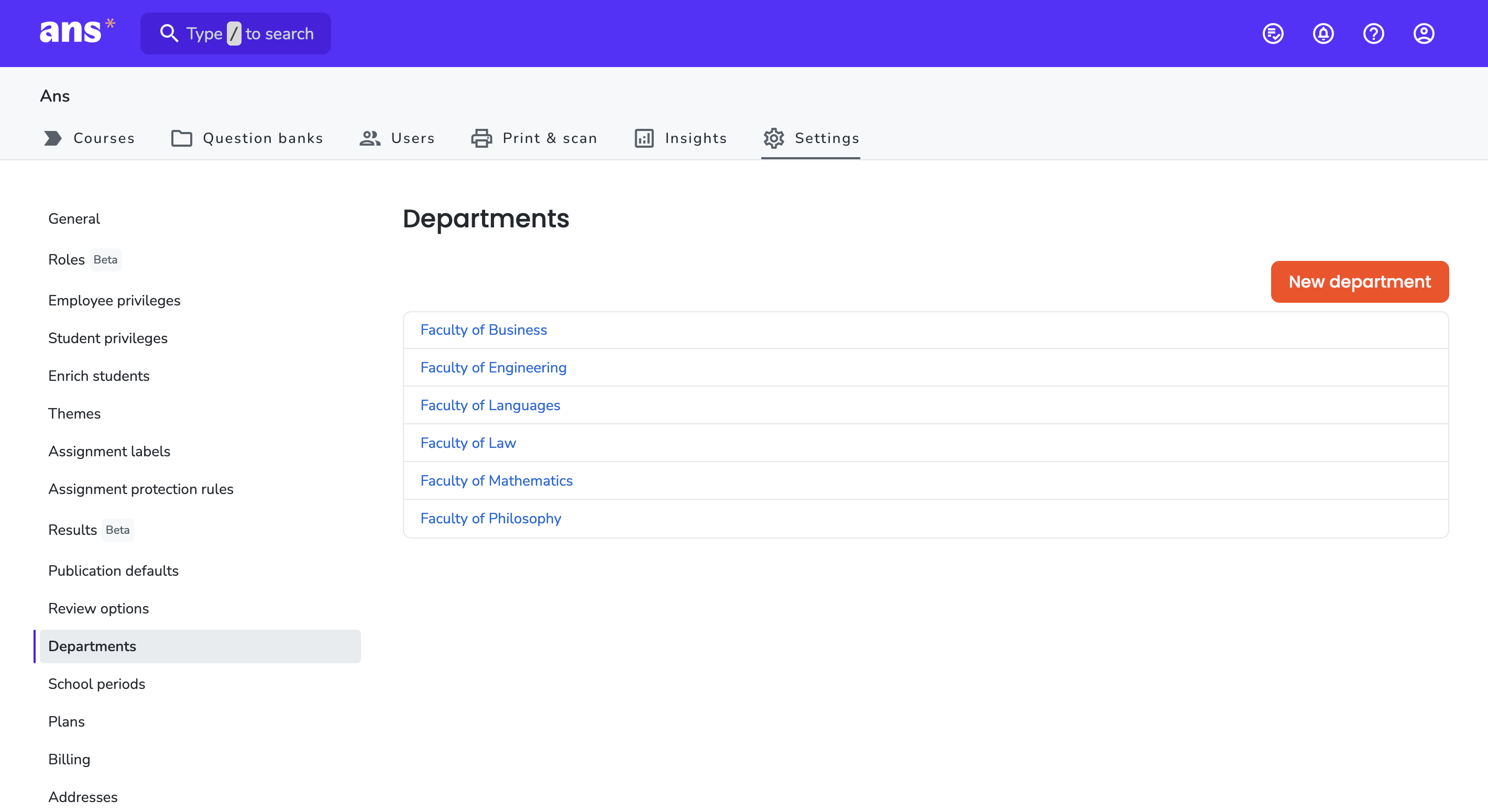
Task: Switch to the Settings tab
Action: click(x=811, y=138)
